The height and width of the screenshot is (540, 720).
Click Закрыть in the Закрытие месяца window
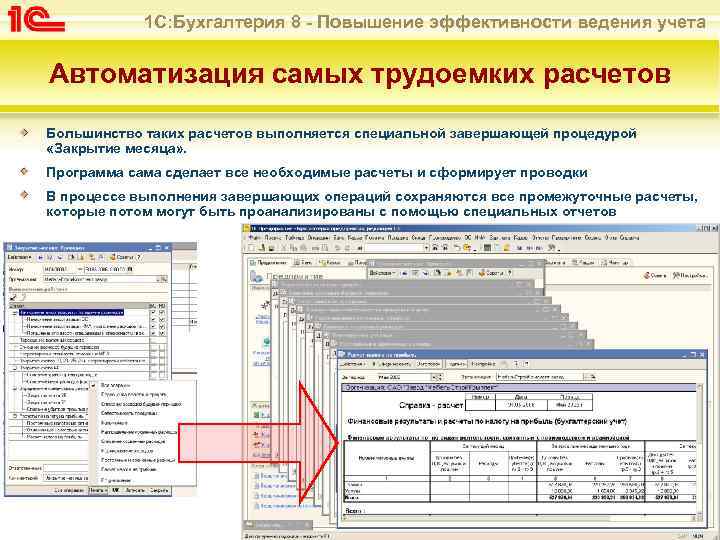pyautogui.click(x=159, y=490)
